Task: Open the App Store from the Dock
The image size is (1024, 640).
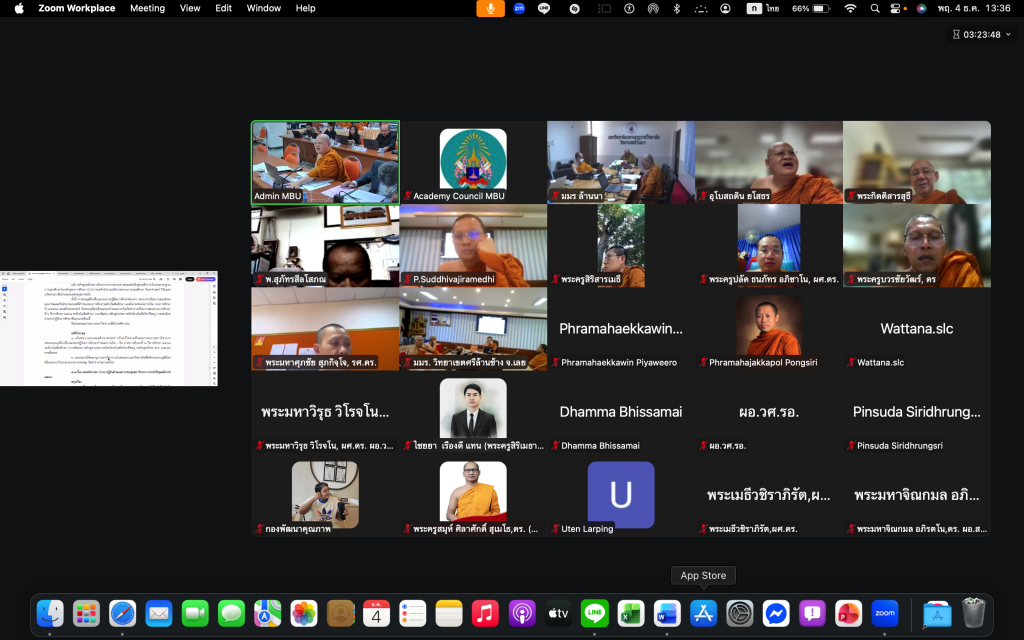Action: click(x=703, y=612)
